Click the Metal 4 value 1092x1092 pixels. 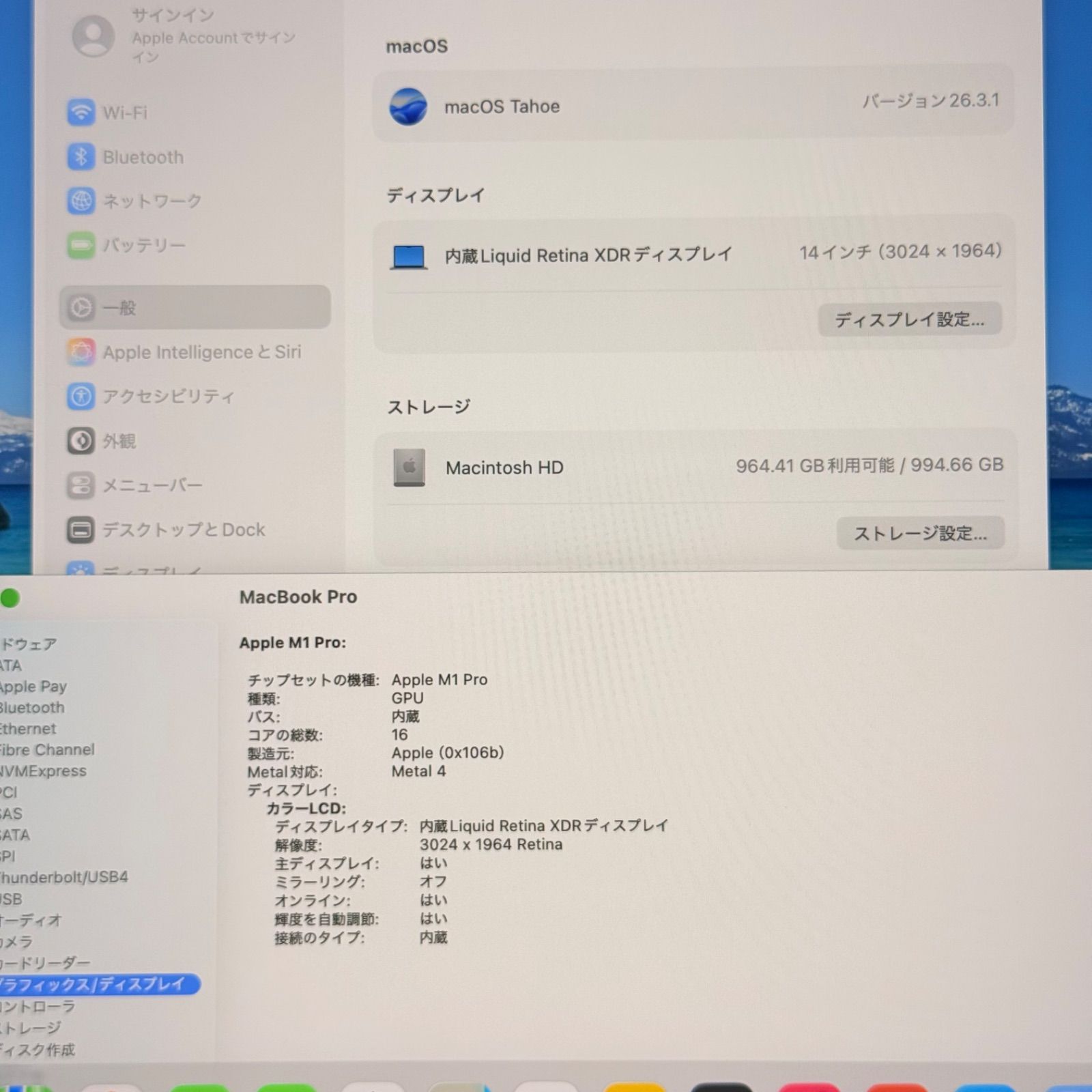point(418,771)
